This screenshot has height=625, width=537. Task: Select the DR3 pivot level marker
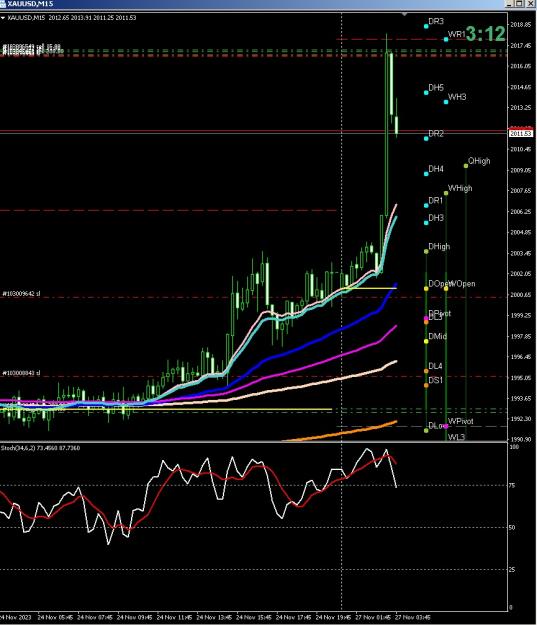click(426, 26)
